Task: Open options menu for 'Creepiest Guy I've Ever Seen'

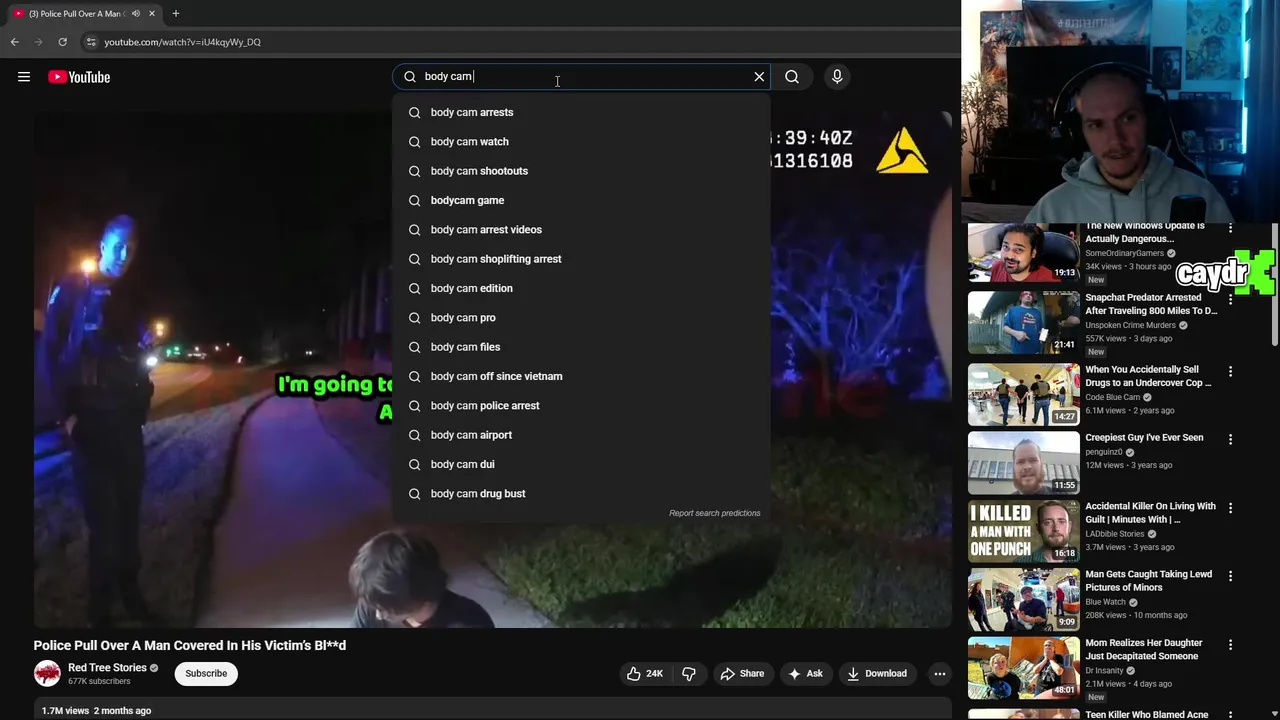Action: [x=1230, y=439]
